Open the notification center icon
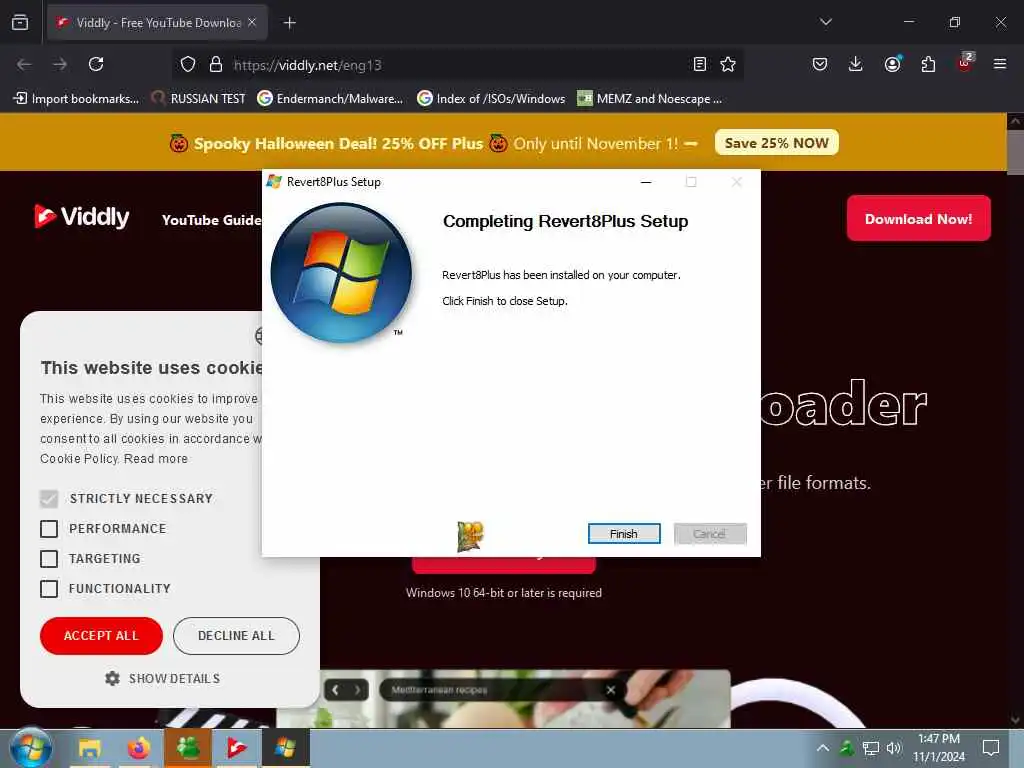This screenshot has width=1024, height=768. 991,748
